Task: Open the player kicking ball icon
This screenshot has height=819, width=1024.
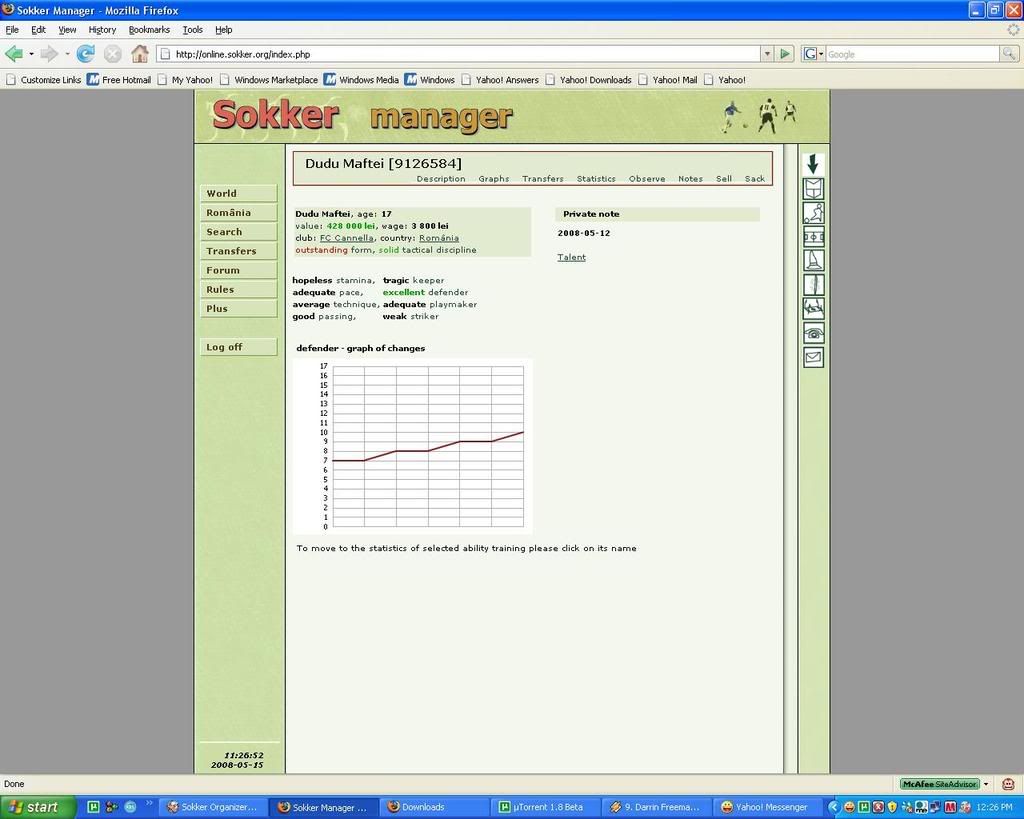Action: 814,213
